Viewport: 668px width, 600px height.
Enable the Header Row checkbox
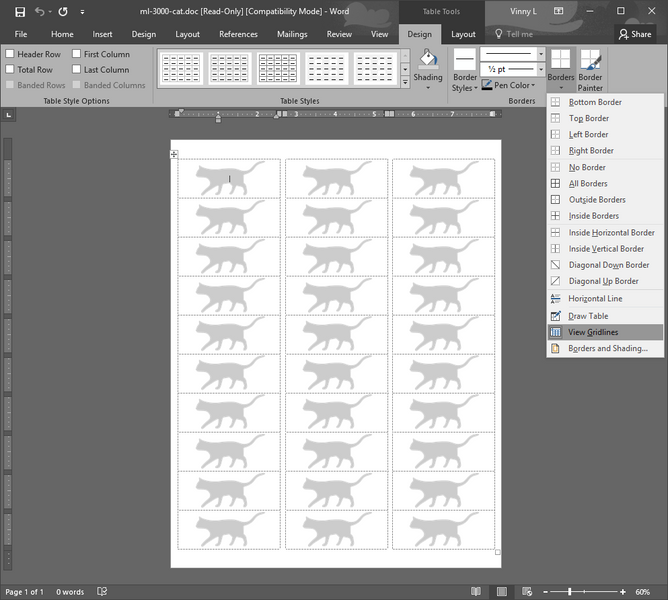click(x=10, y=54)
